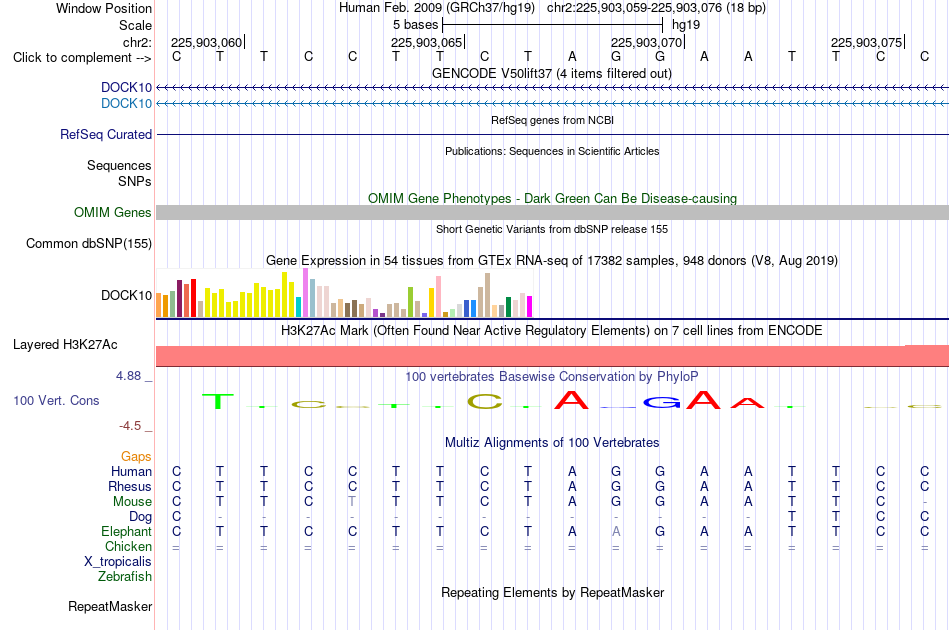The height and width of the screenshot is (630, 950).
Task: Click the Zebrafish species label
Action: [x=125, y=576]
